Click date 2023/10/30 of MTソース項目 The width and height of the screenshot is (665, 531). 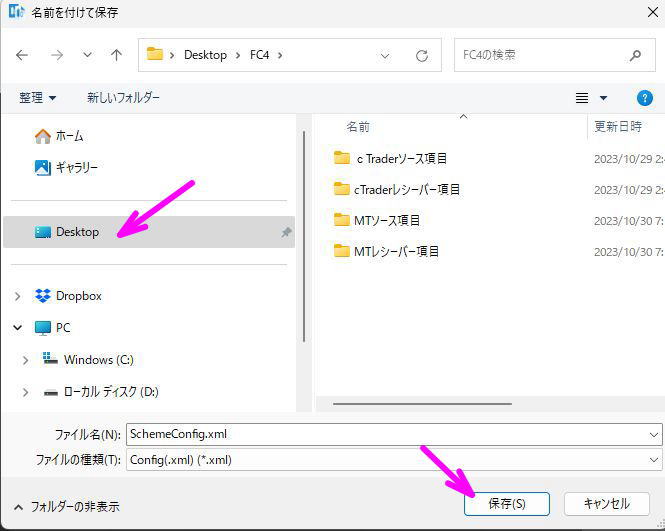pyautogui.click(x=628, y=221)
